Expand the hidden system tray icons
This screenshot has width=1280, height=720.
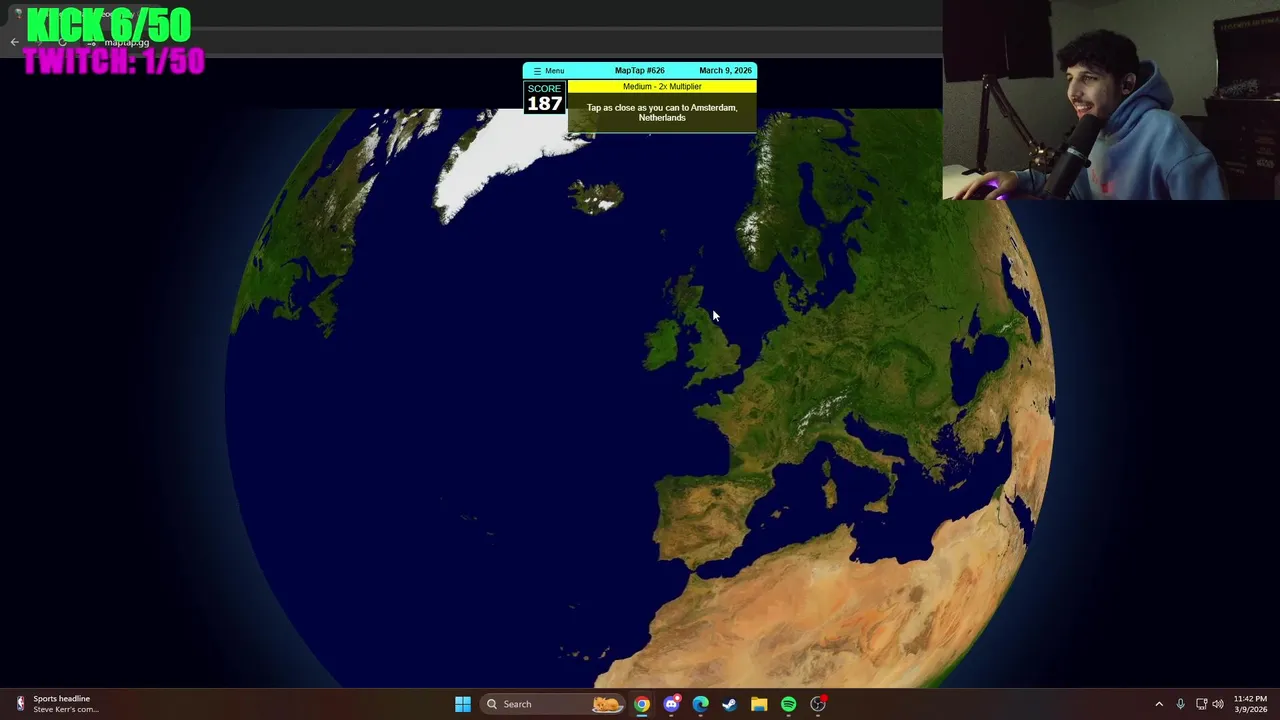(1159, 704)
